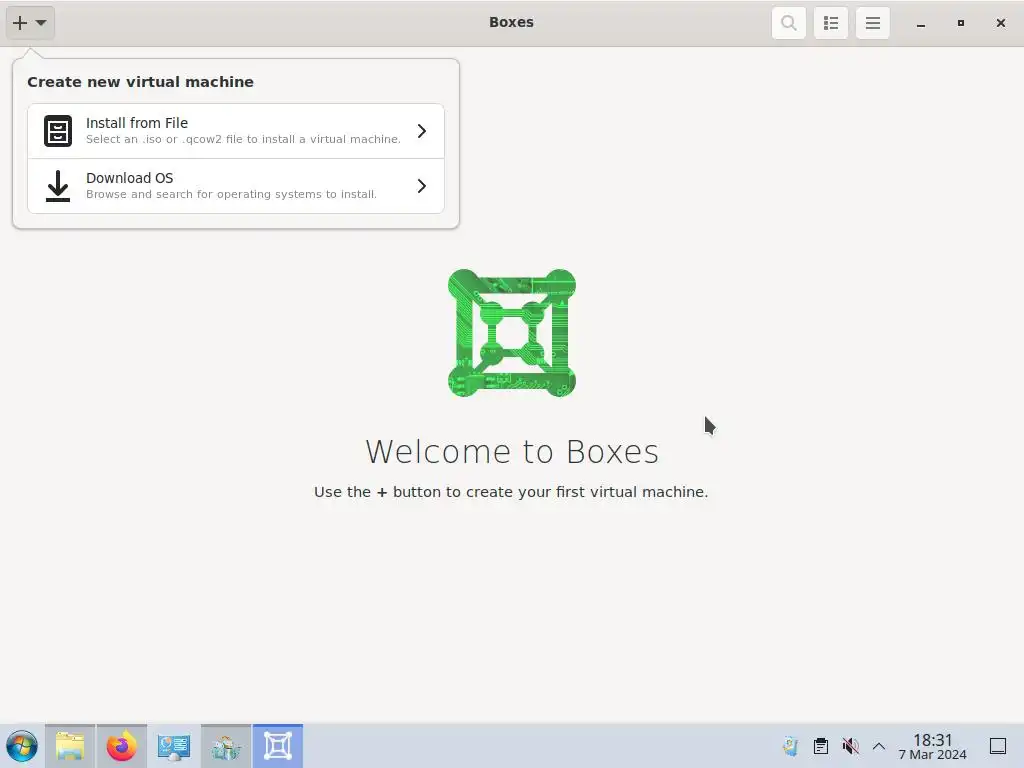1024x768 pixels.
Task: Switch to list view using header icon
Action: pyautogui.click(x=831, y=23)
